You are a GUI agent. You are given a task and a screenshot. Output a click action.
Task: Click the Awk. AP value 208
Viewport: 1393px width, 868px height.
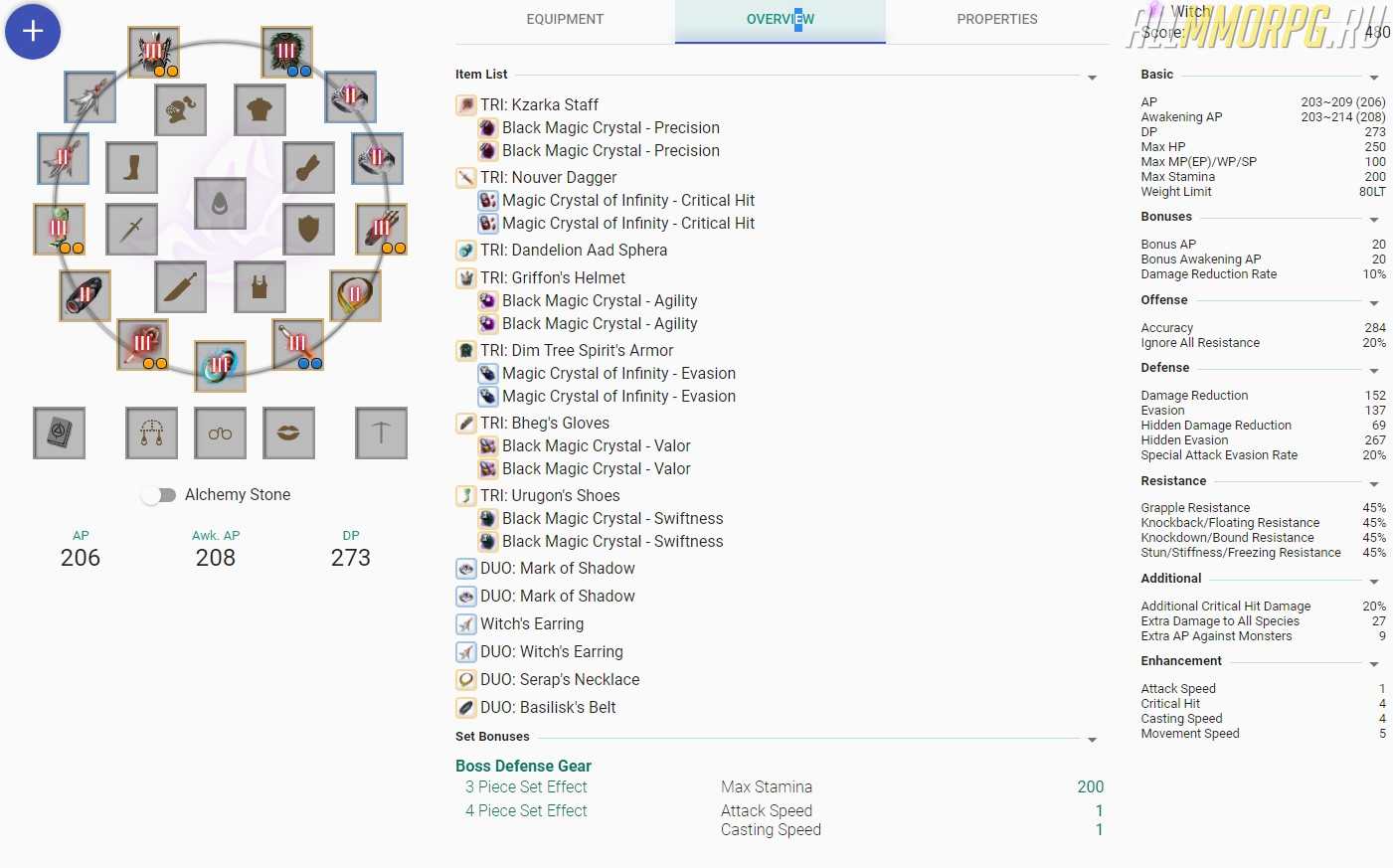[216, 558]
